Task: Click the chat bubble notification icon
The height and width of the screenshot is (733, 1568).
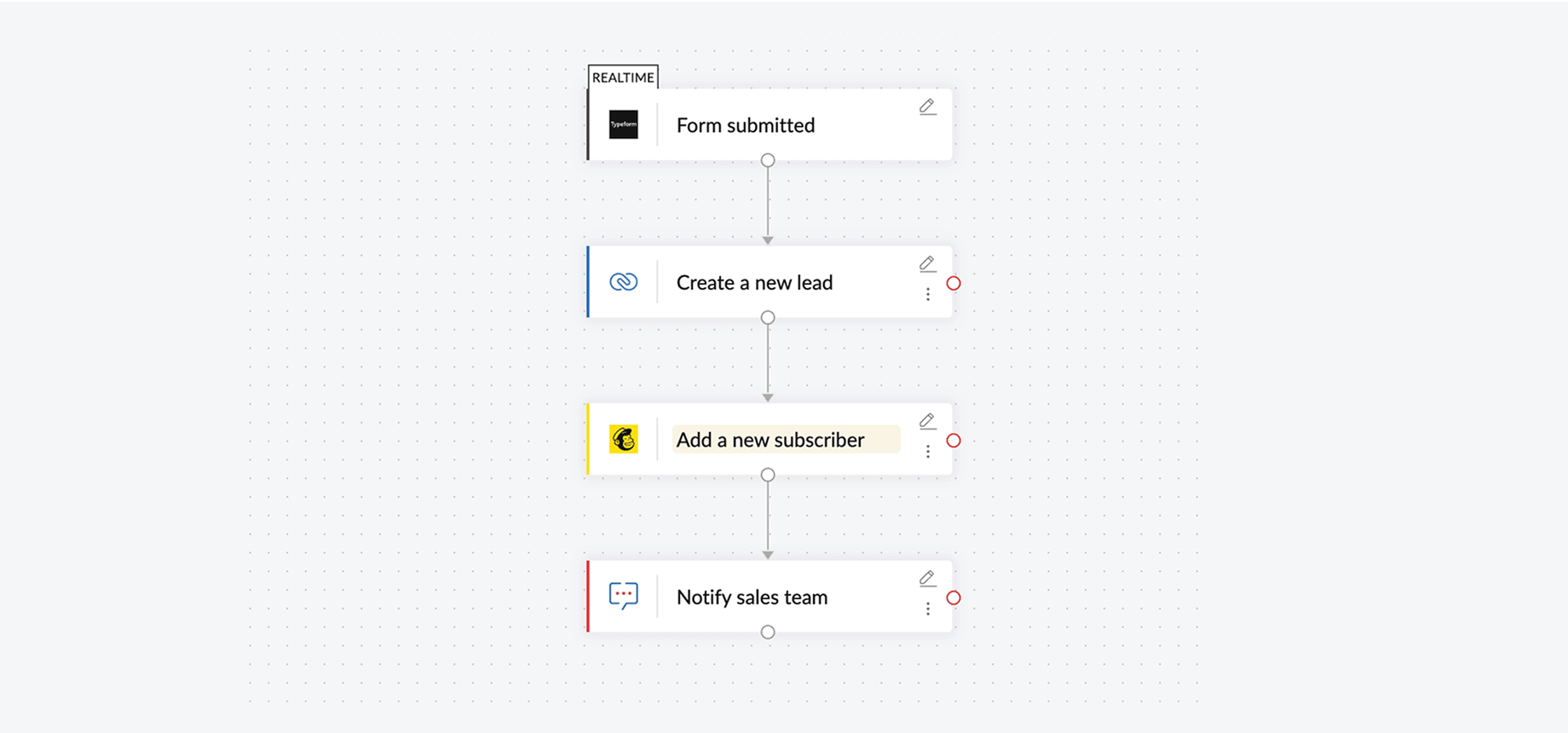Action: pyautogui.click(x=623, y=596)
